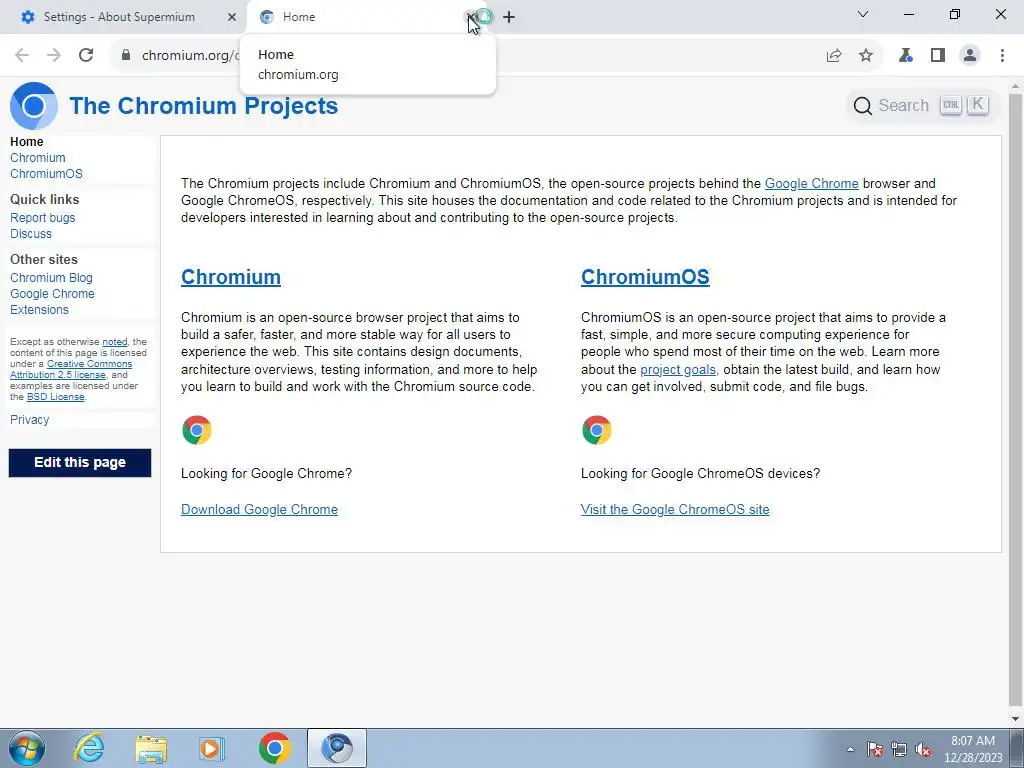Click the scrollbar down arrow
The width and height of the screenshot is (1024, 768).
point(1015,718)
